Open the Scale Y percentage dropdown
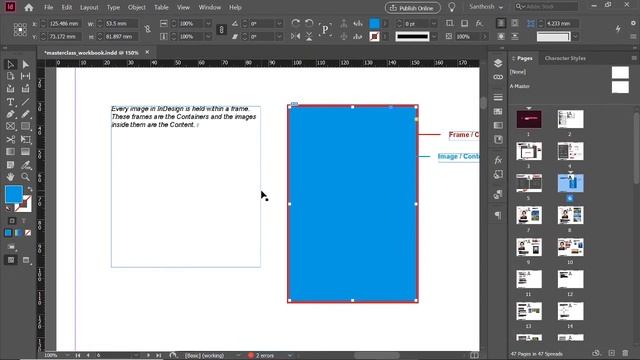Image resolution: width=640 pixels, height=360 pixels. click(208, 36)
